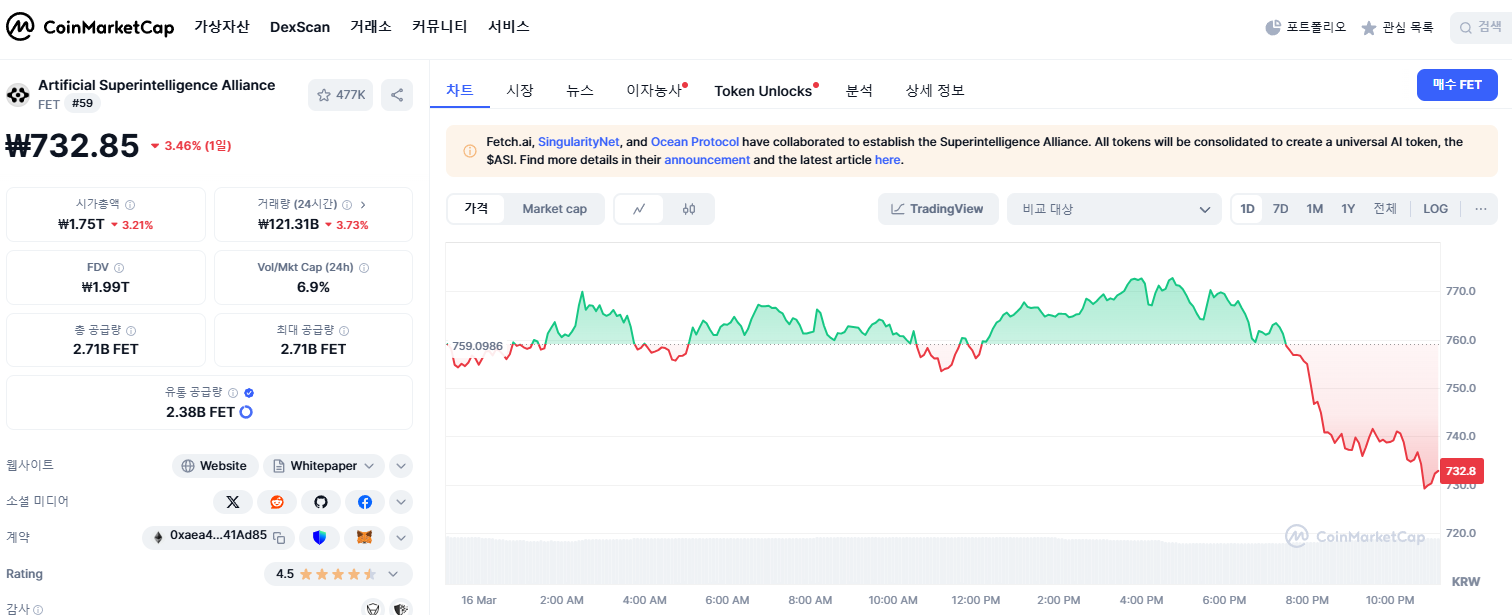Click the MetaMask fox icon

coord(365,538)
